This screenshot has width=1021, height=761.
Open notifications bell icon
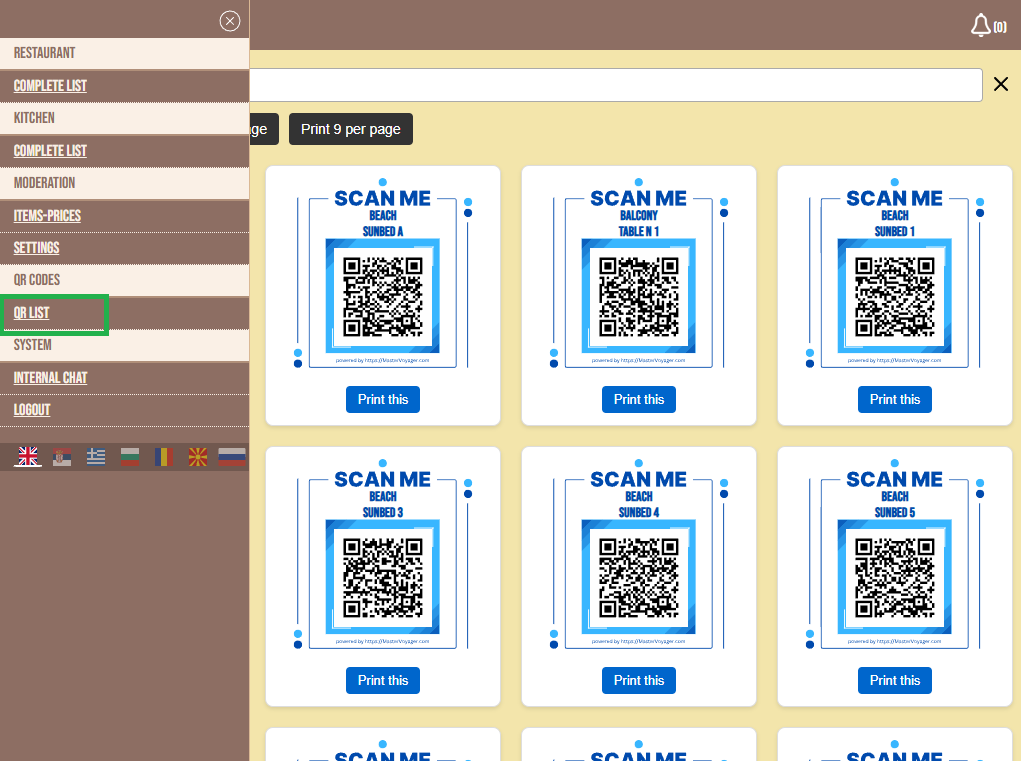[981, 25]
